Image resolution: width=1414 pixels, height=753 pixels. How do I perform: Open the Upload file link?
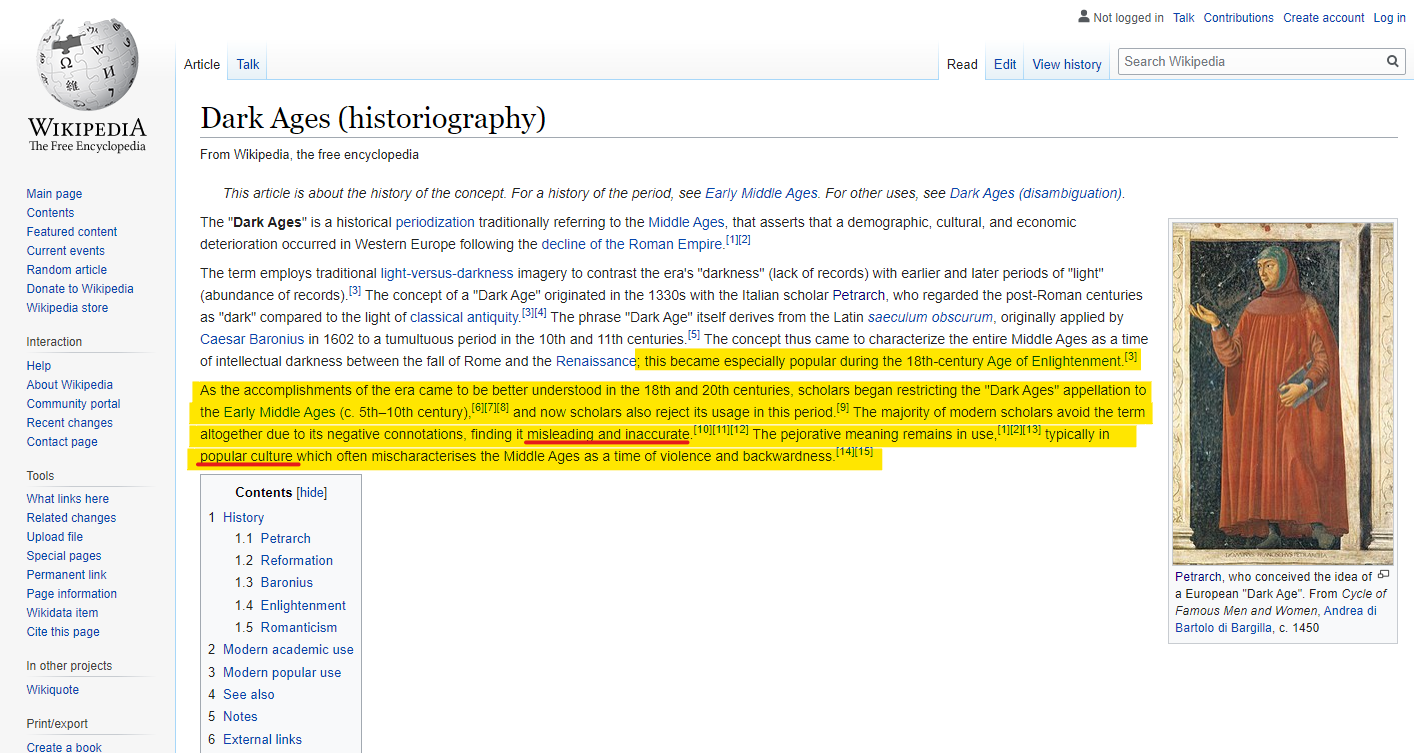[55, 537]
